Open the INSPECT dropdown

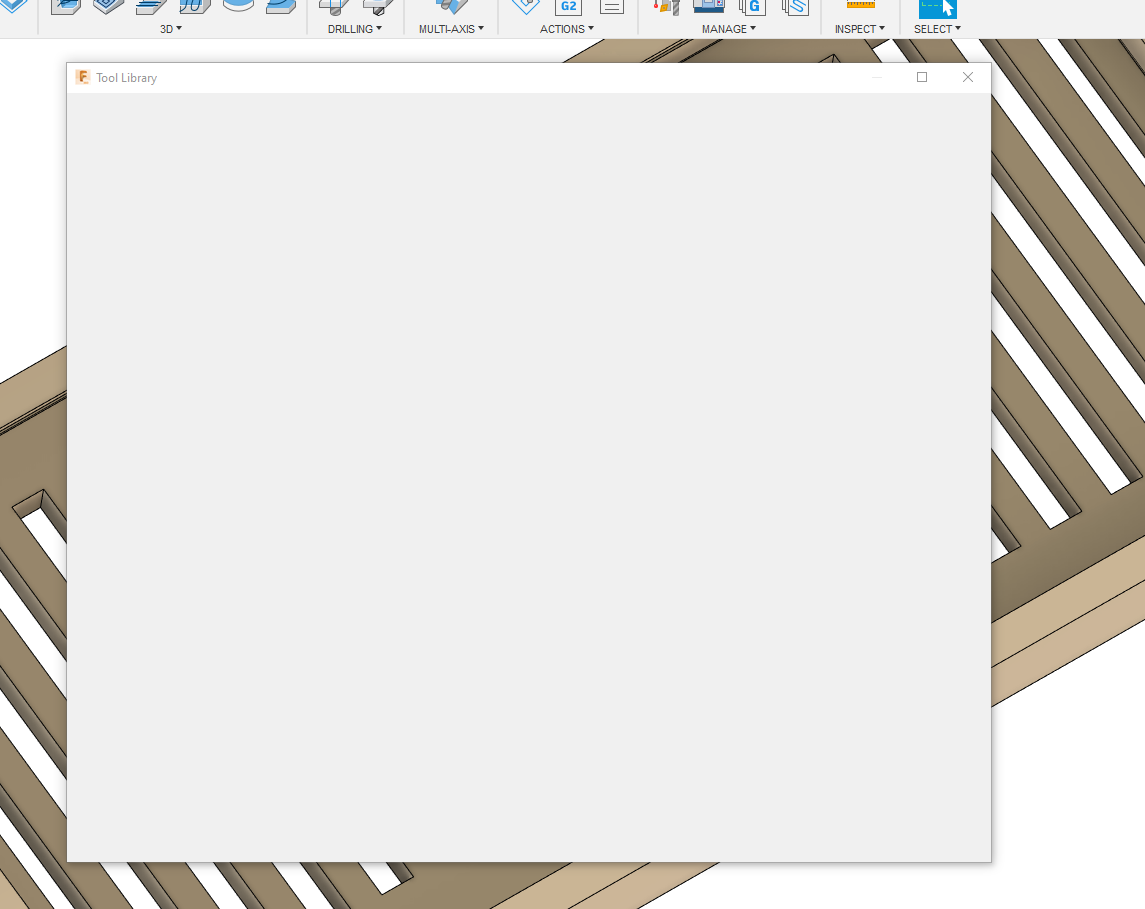(x=859, y=29)
